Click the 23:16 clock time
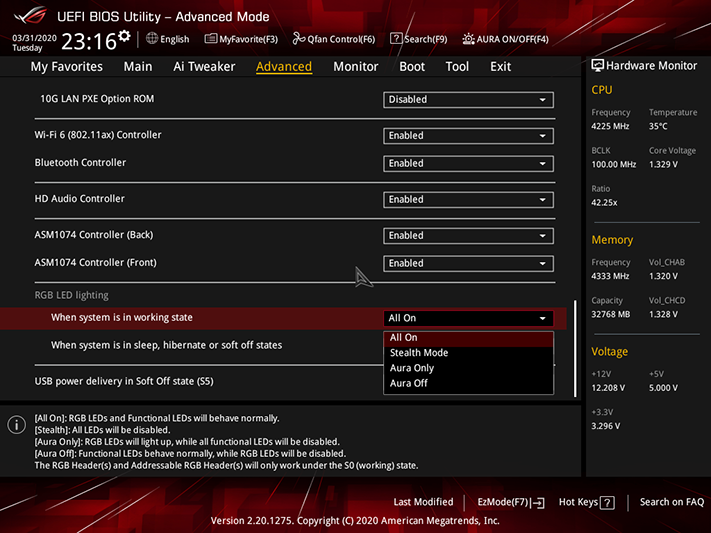 pyautogui.click(x=88, y=42)
